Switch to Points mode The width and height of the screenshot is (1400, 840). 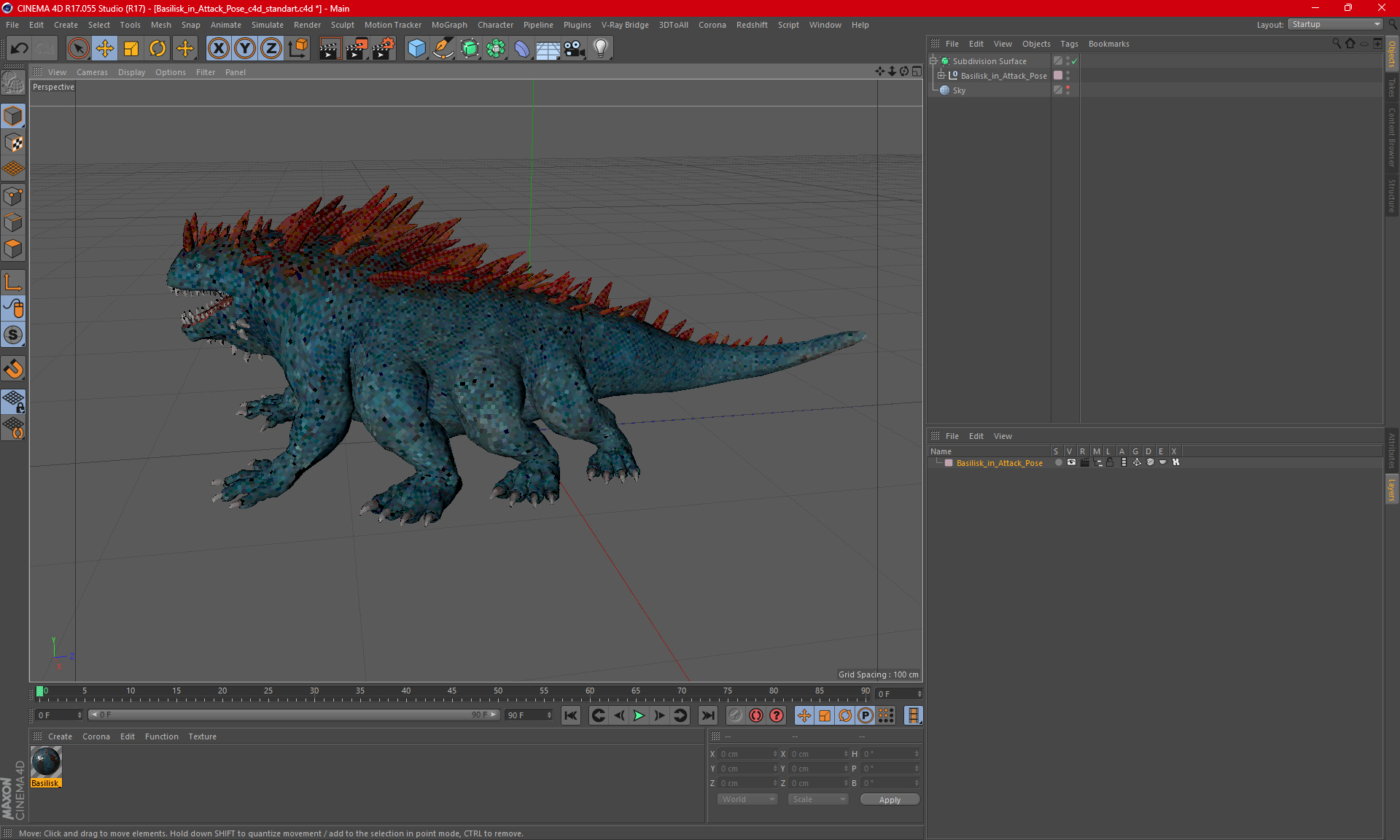pyautogui.click(x=13, y=196)
